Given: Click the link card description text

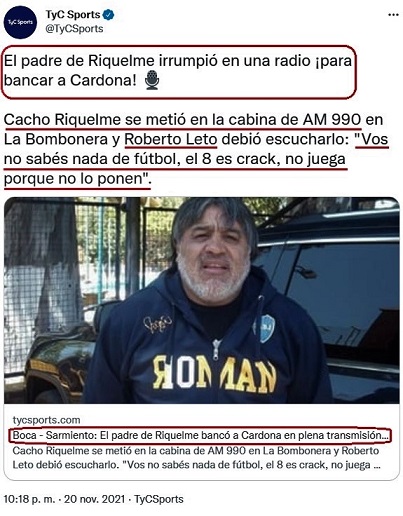Looking at the screenshot, I should [197, 458].
